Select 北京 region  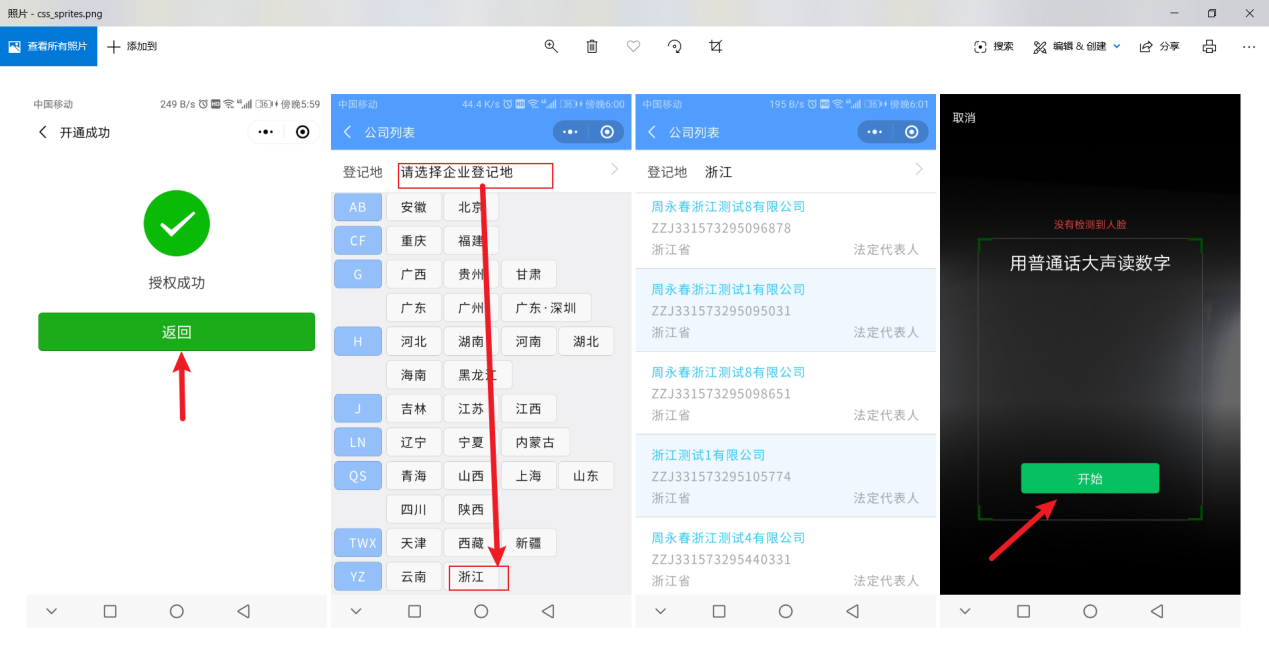pos(471,207)
